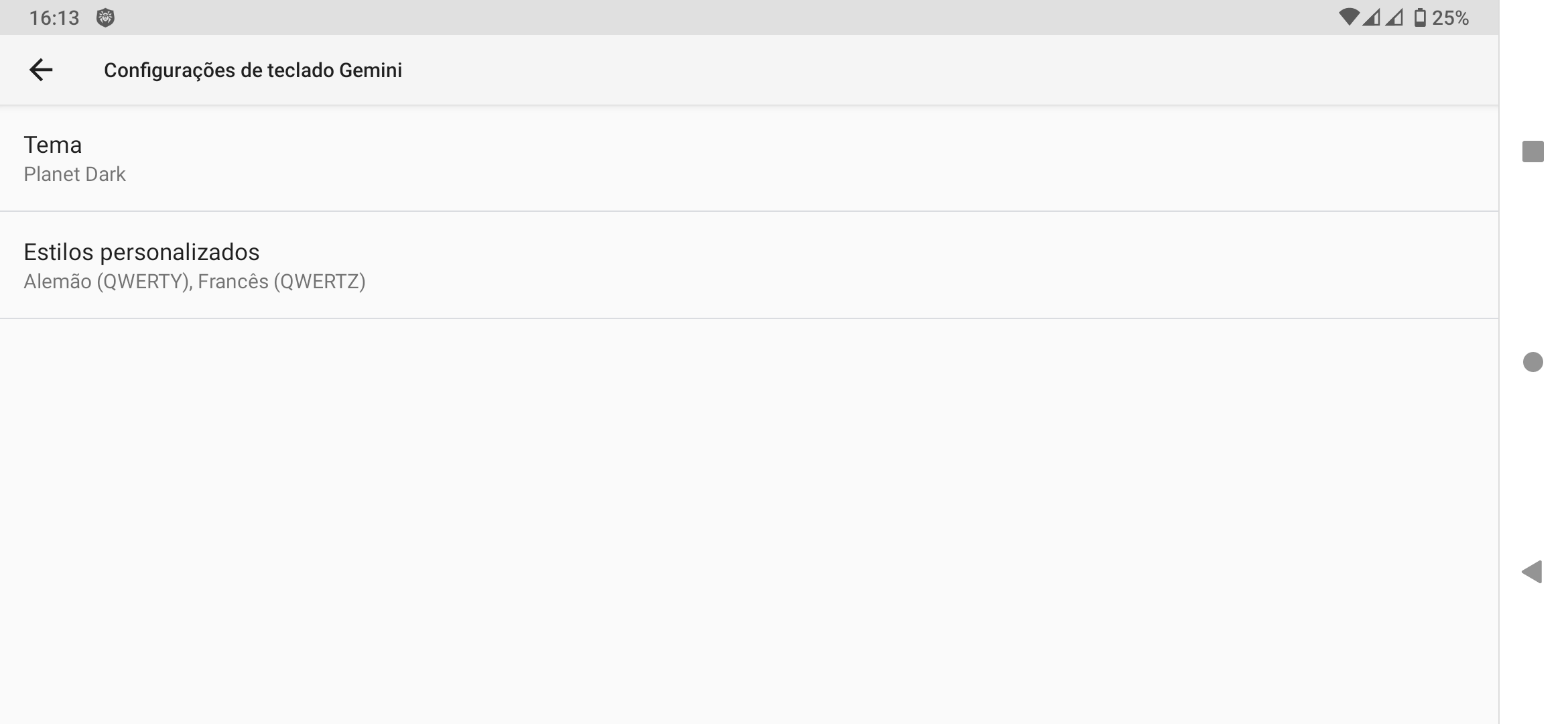Tap the back arrow in the app bar
The image size is (1568, 724).
tap(41, 70)
